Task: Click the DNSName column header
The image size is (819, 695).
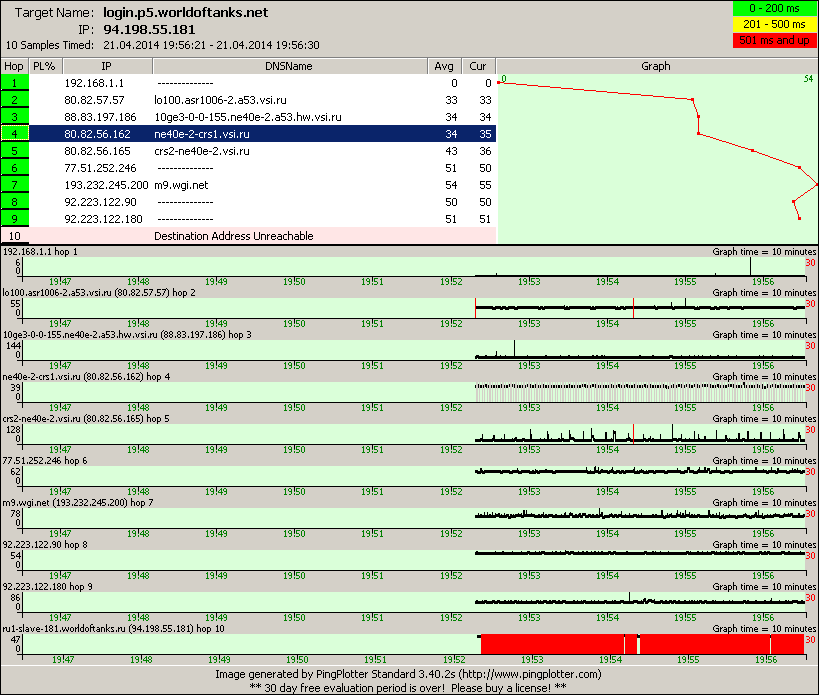Action: coord(289,66)
